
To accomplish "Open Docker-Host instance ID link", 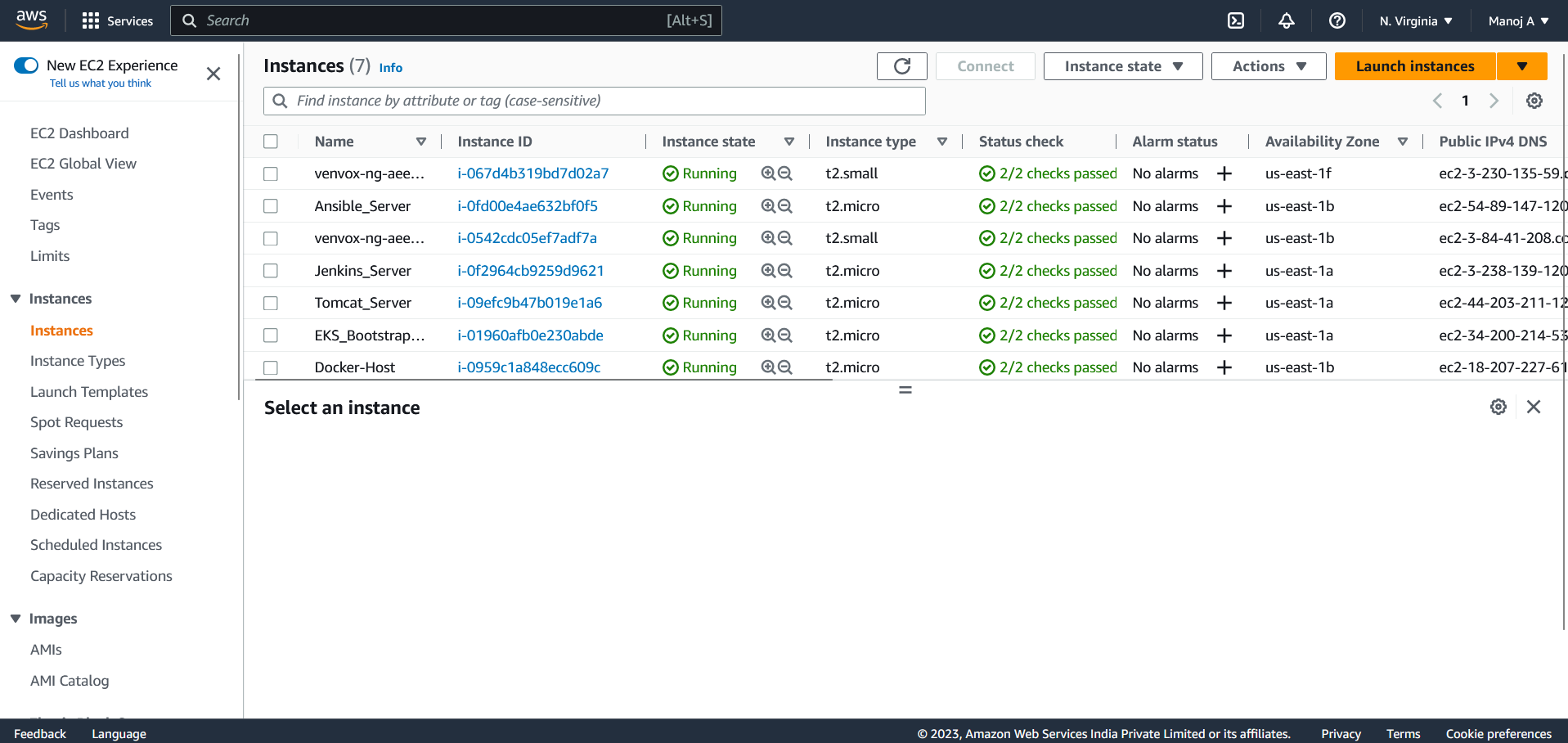I will click(528, 367).
